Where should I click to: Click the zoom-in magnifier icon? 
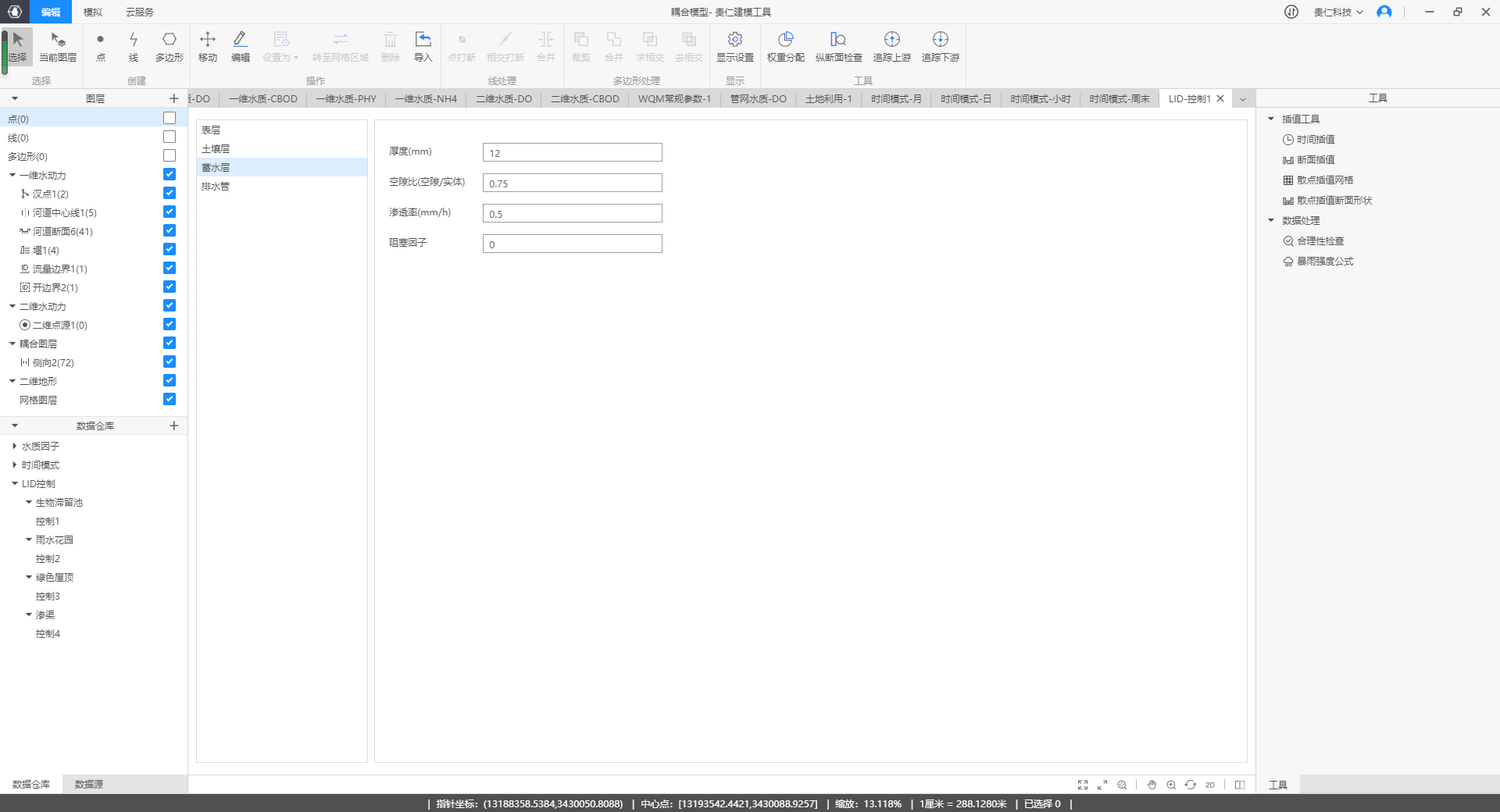pyautogui.click(x=1171, y=785)
